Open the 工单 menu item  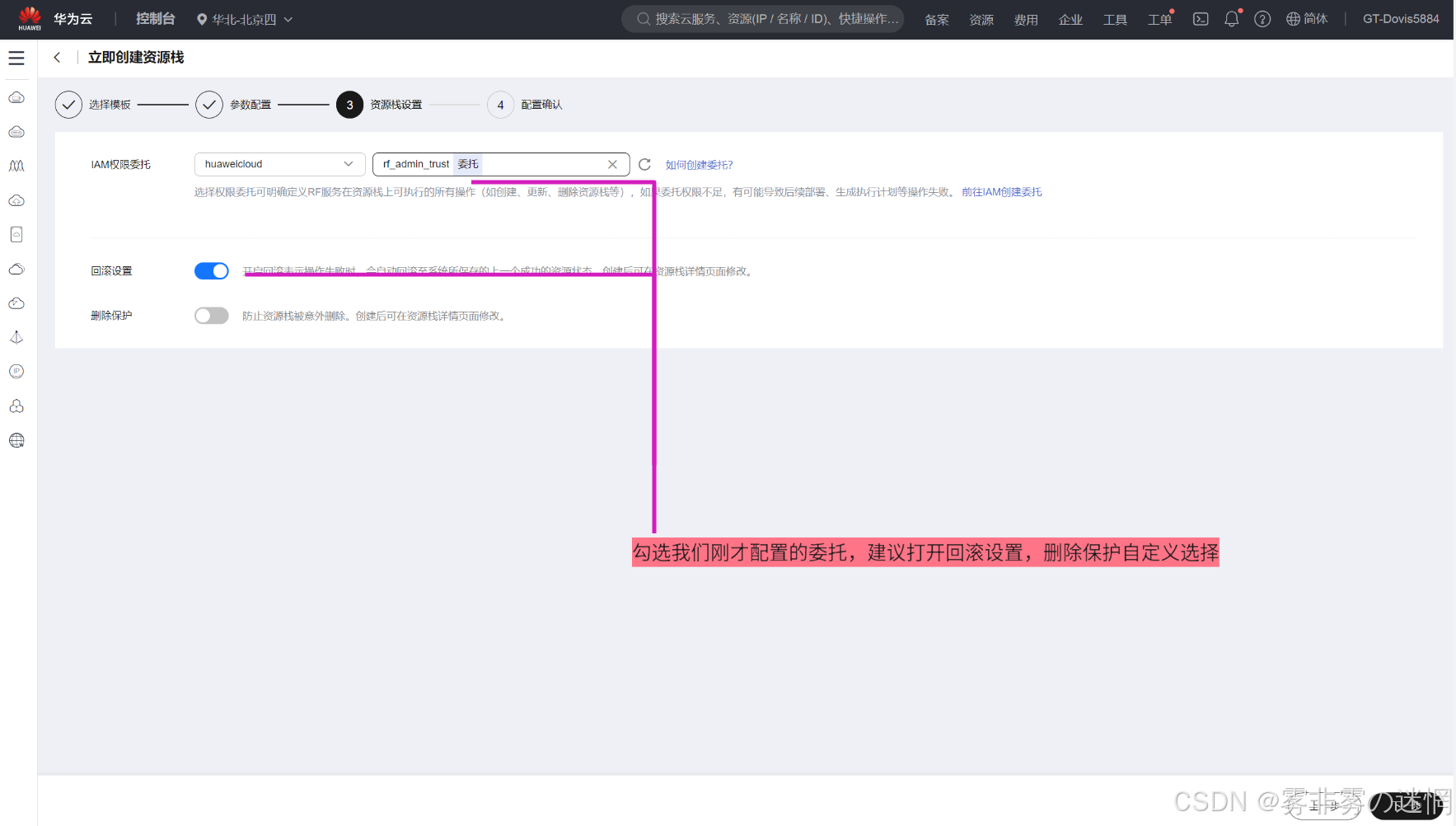pos(1159,20)
